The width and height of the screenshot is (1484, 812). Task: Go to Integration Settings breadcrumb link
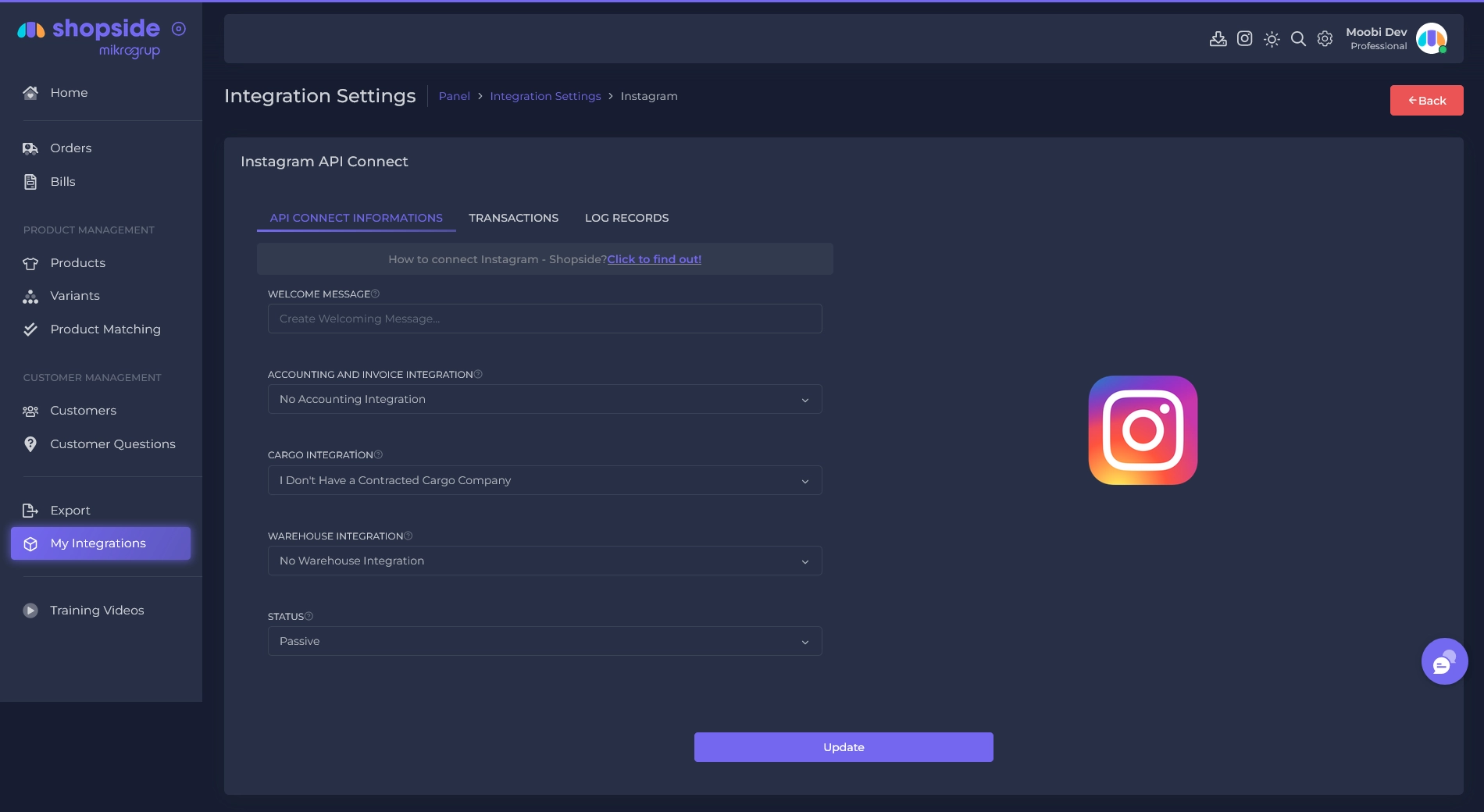click(546, 96)
